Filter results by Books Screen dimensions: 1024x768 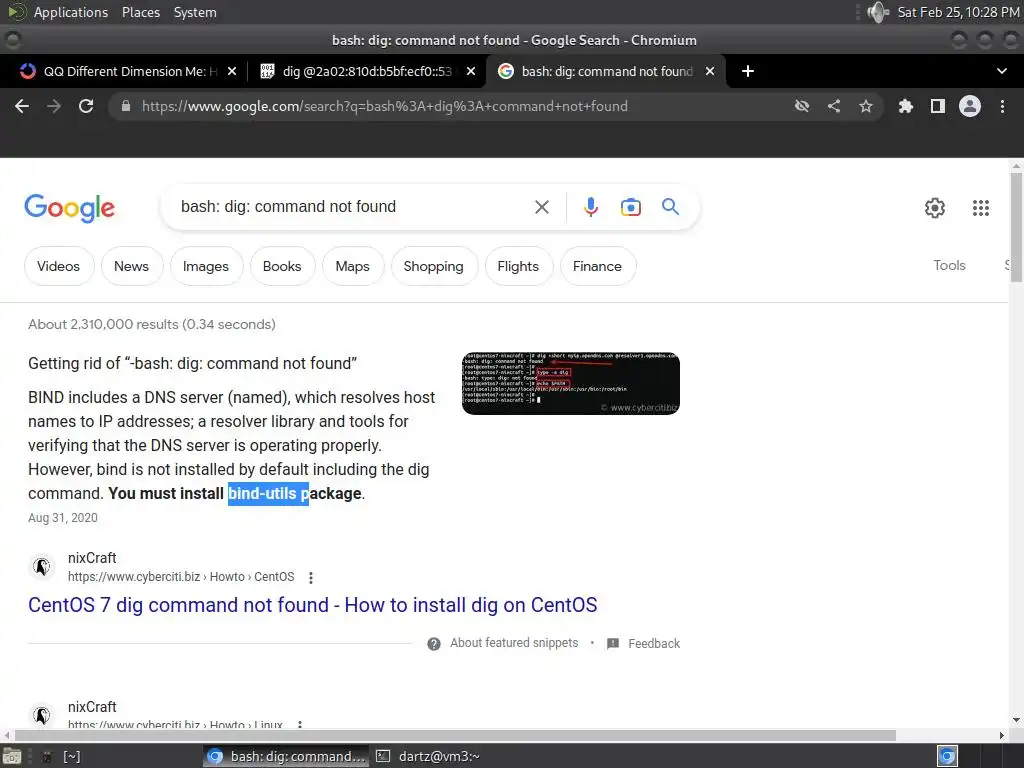(x=282, y=266)
